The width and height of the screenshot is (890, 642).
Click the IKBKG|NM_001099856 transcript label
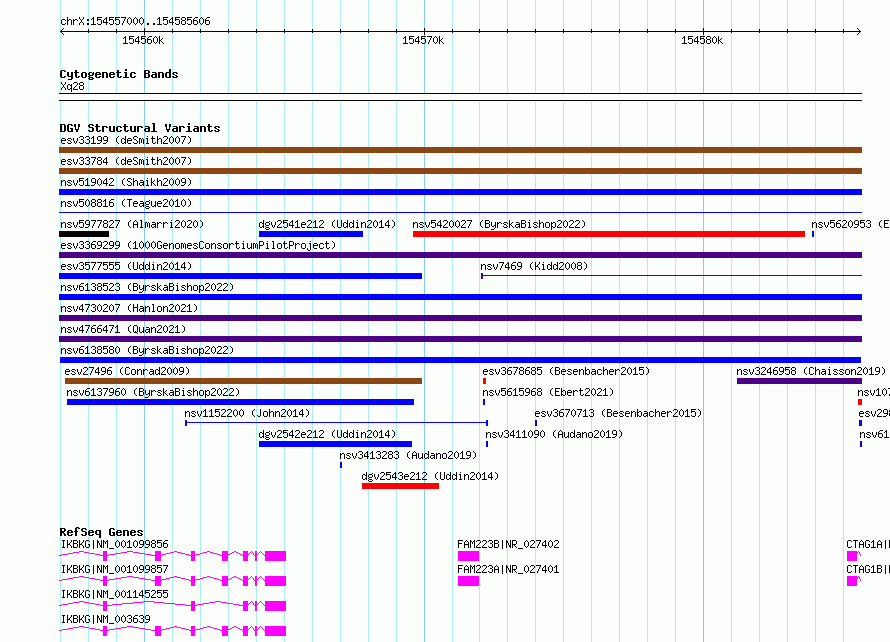point(115,544)
